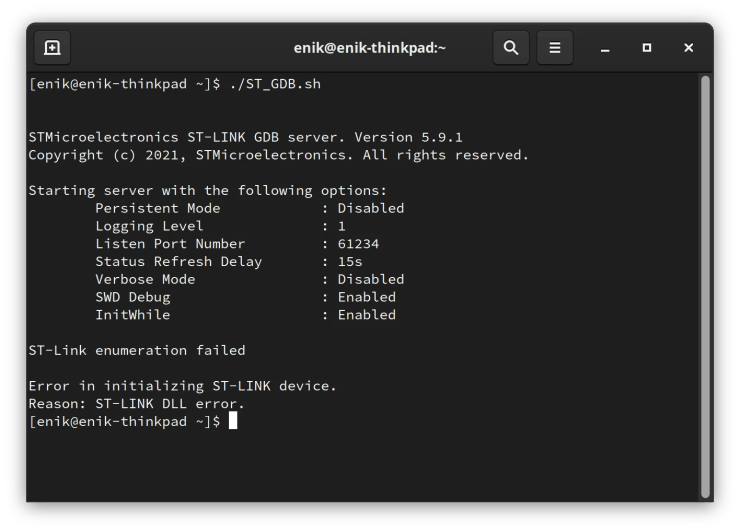Click the ./ST_GDB.sh command text
Image resolution: width=740 pixels, height=531 pixels.
click(x=275, y=84)
